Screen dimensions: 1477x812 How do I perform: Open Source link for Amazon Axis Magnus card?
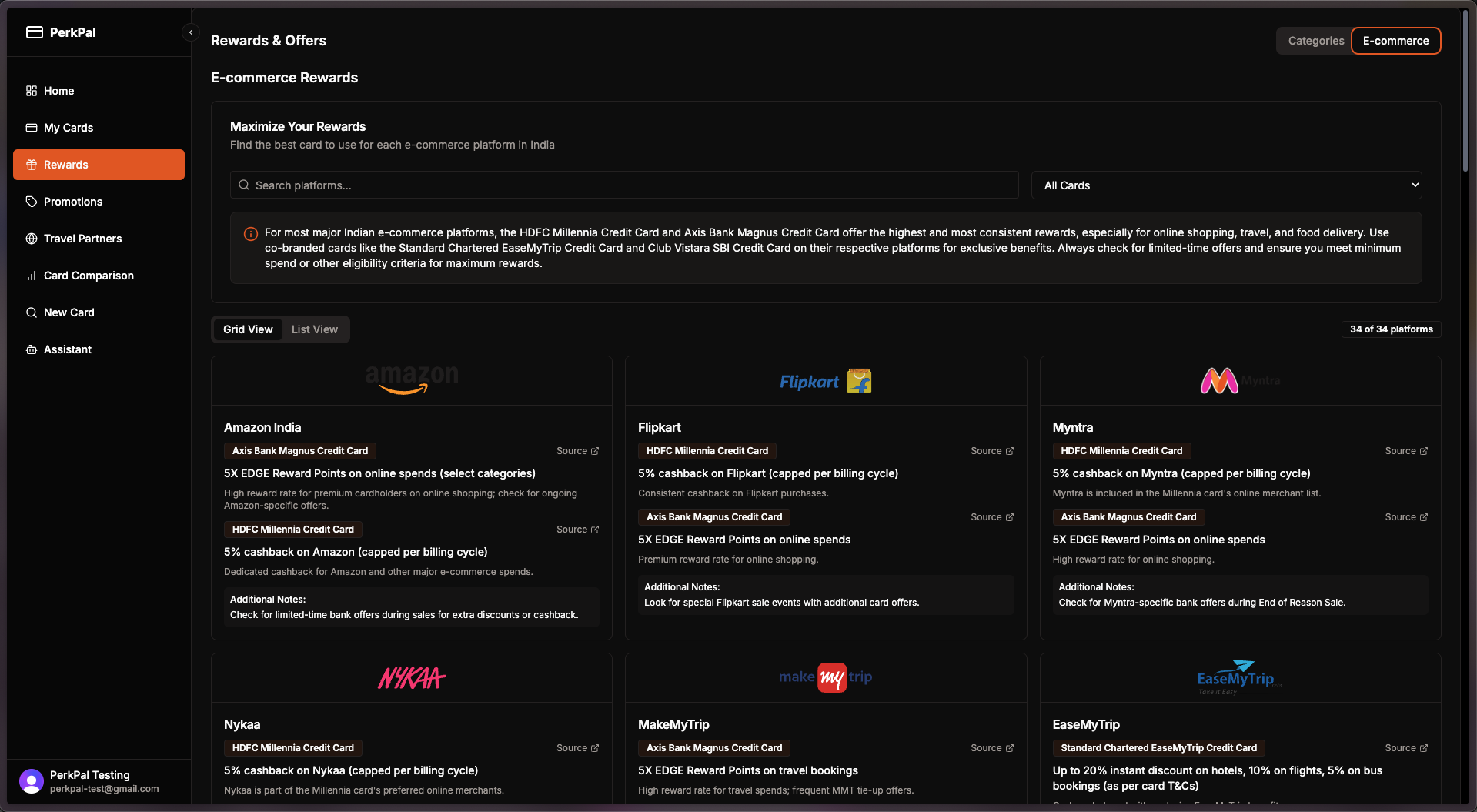pos(577,451)
